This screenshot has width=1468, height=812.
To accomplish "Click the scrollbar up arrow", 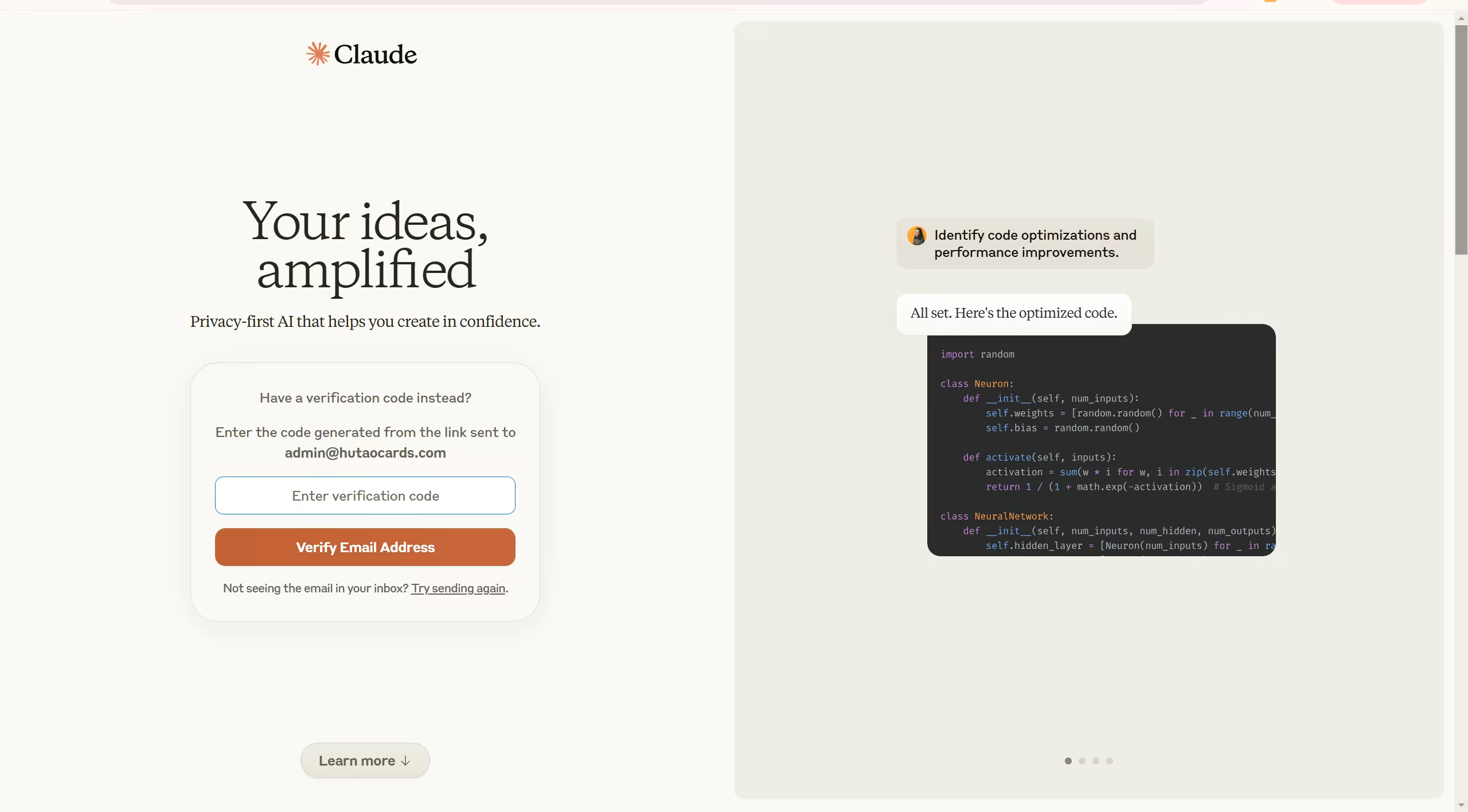I will click(x=1461, y=18).
